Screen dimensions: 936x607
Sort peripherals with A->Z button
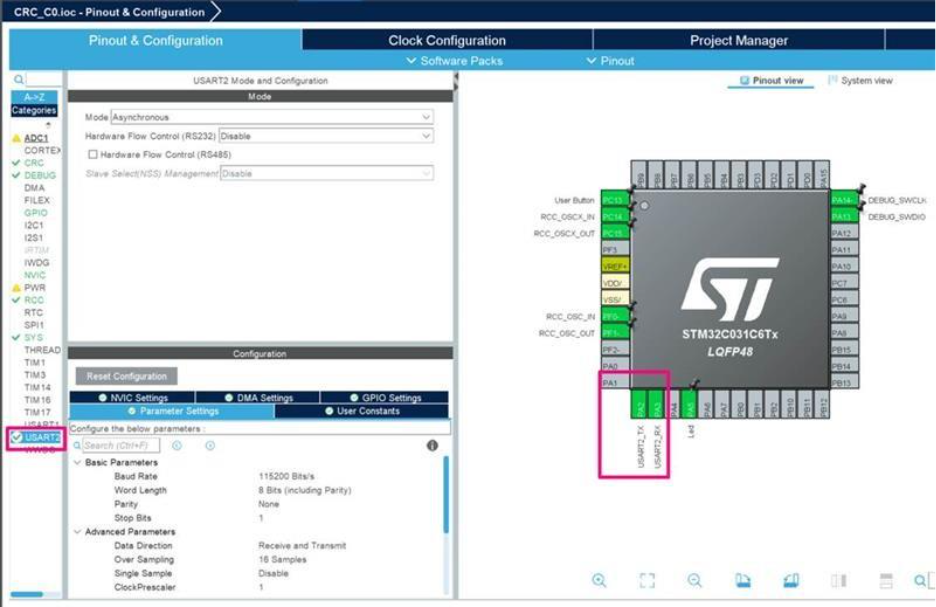point(34,97)
